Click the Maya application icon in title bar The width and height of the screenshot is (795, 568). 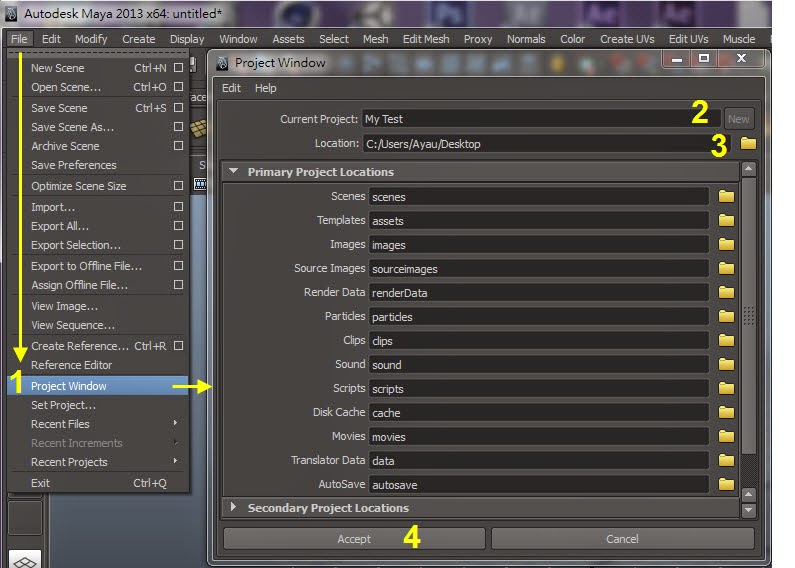pos(11,14)
